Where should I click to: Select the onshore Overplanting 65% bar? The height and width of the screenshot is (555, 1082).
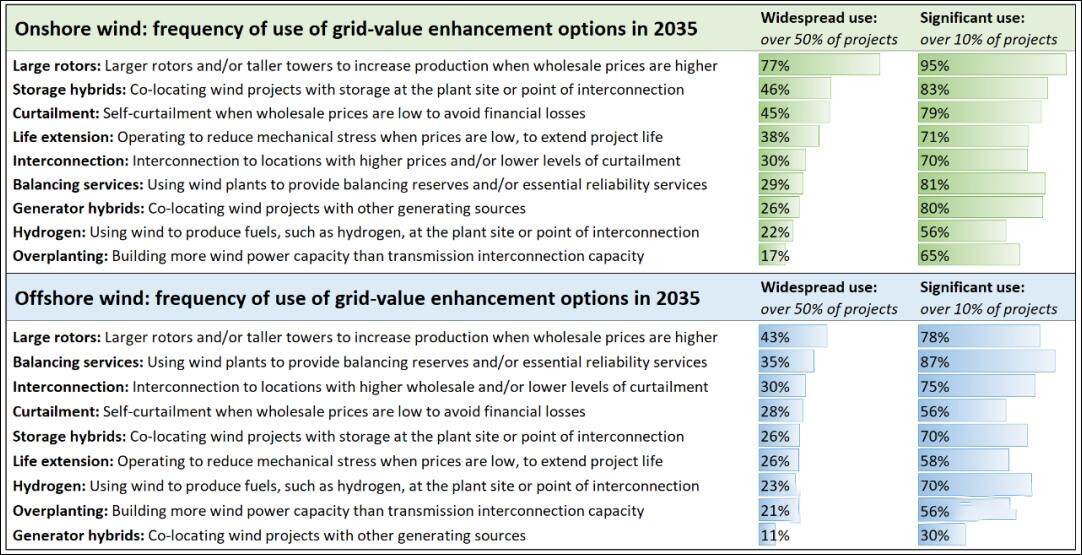coord(969,256)
